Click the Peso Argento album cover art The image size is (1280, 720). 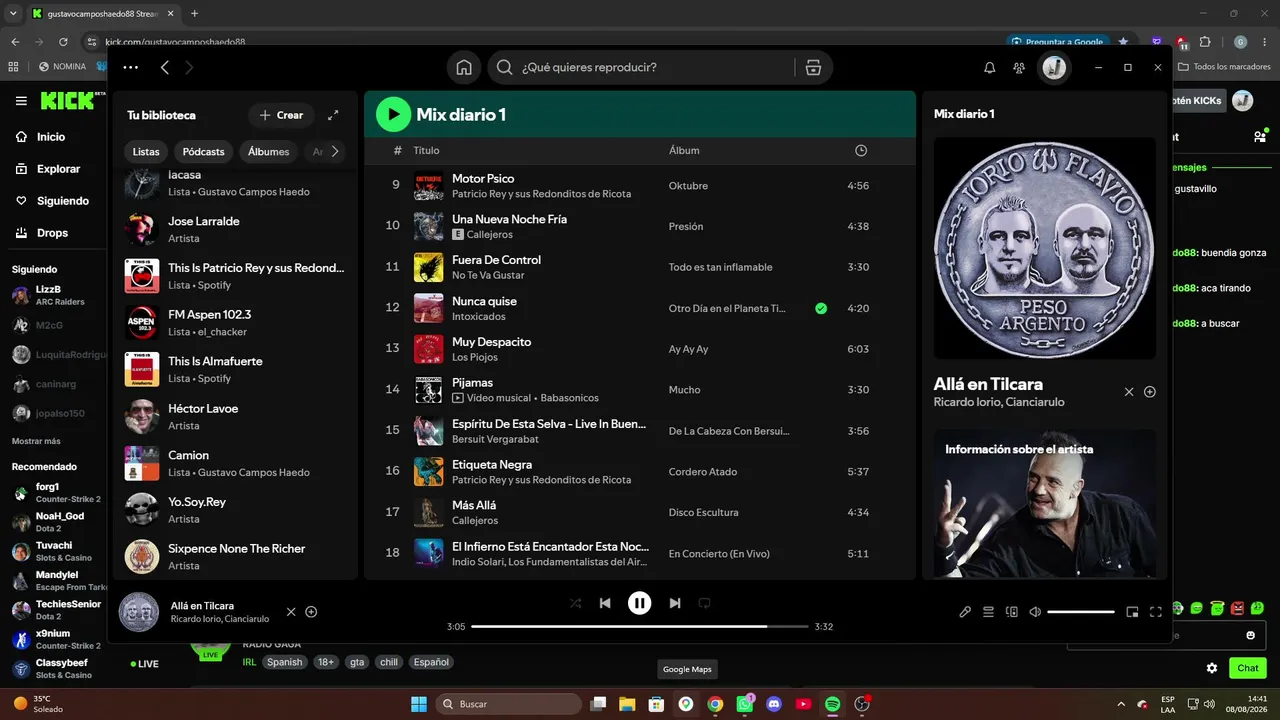click(1045, 248)
